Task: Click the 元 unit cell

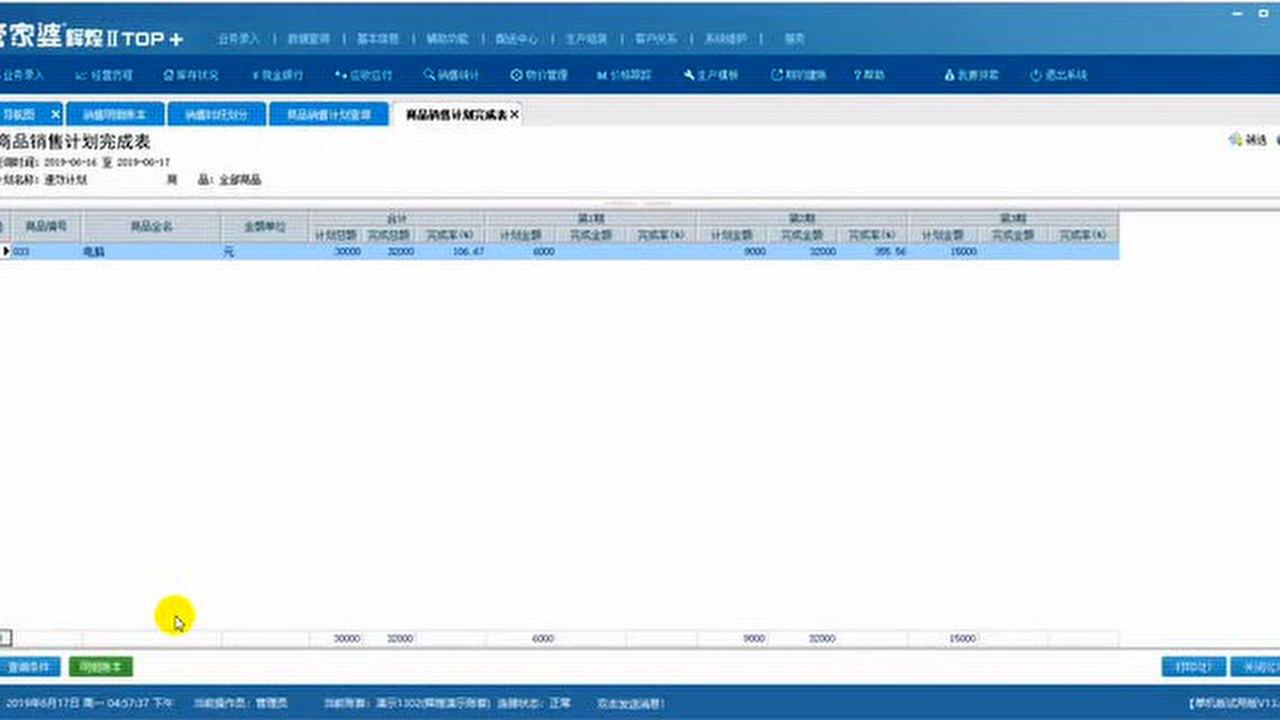Action: [265, 252]
